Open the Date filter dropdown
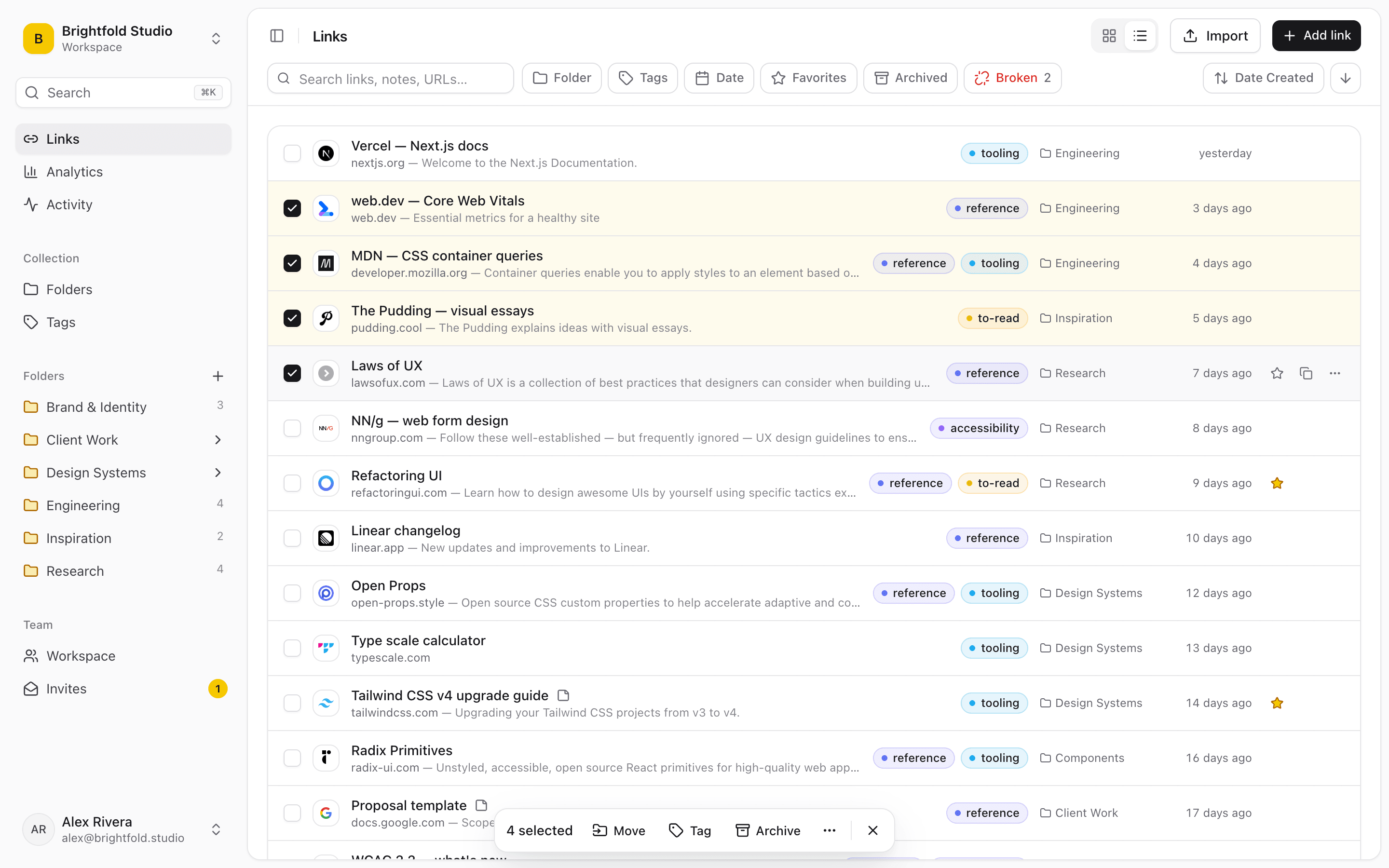 (719, 78)
